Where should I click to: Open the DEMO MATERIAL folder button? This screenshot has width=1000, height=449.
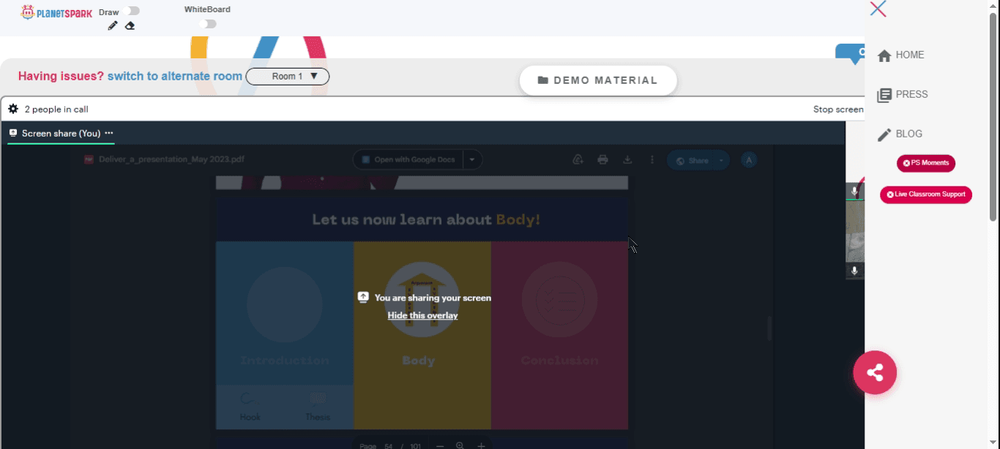click(598, 80)
